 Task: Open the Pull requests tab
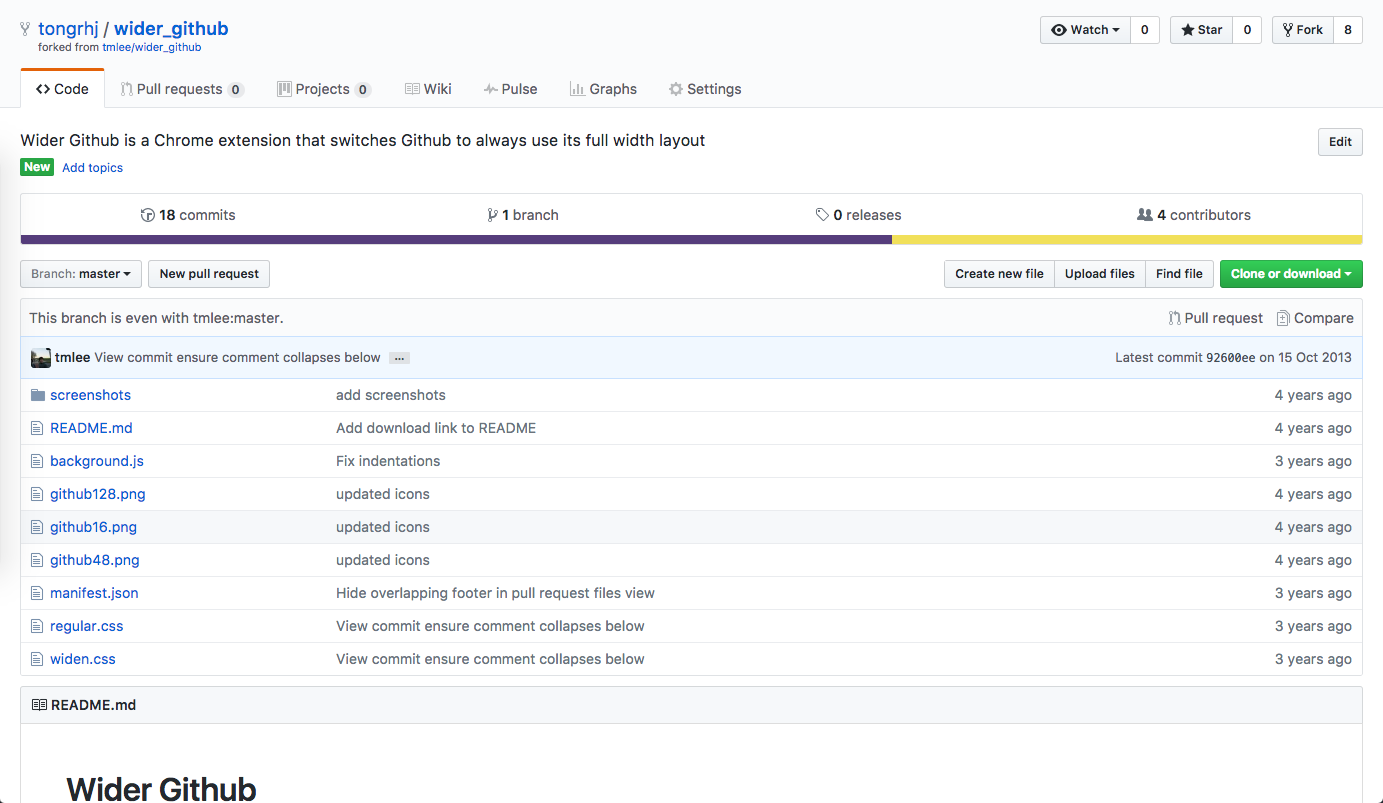pyautogui.click(x=182, y=89)
